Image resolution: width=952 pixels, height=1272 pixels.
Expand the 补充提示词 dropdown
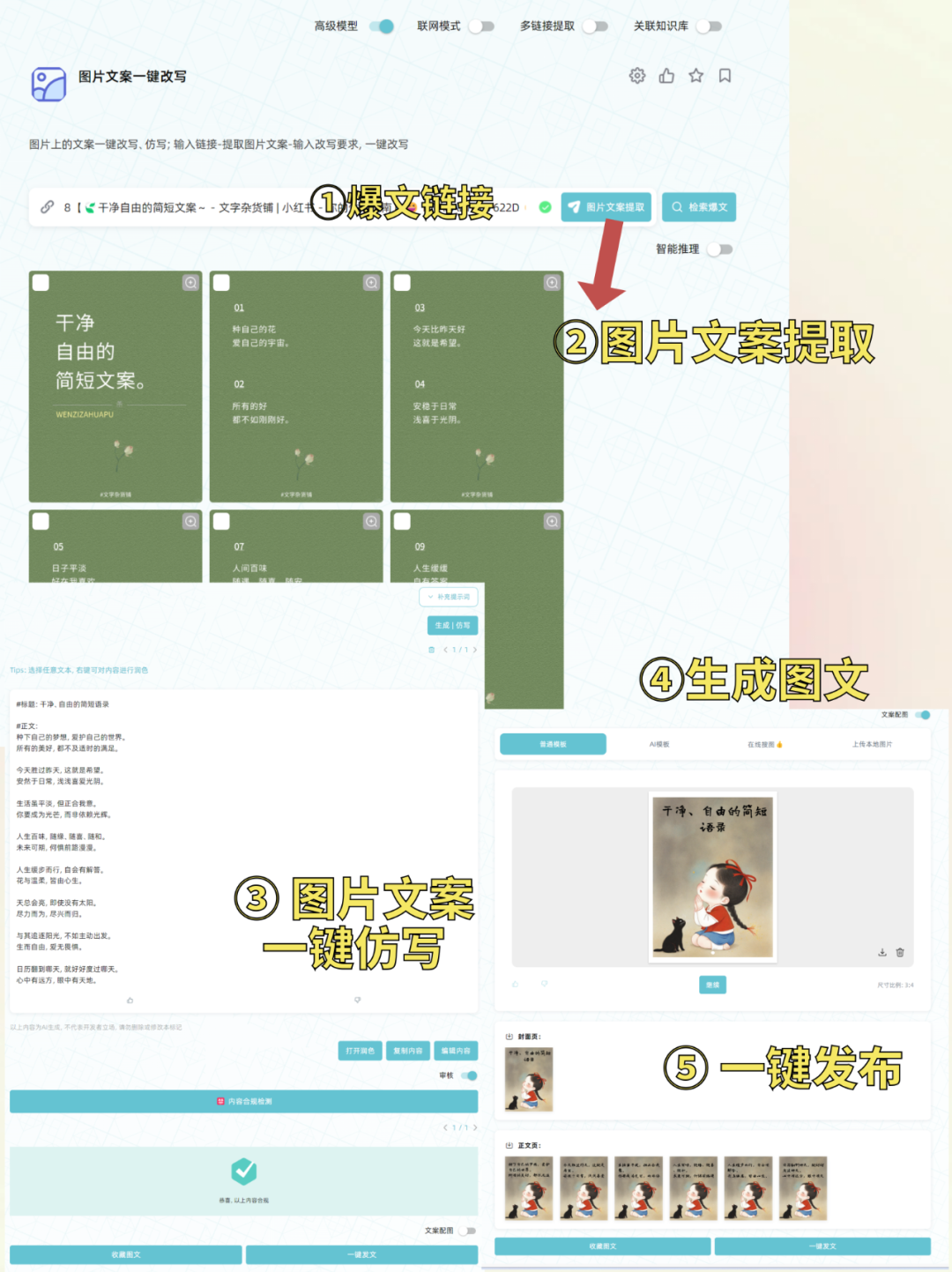449,597
